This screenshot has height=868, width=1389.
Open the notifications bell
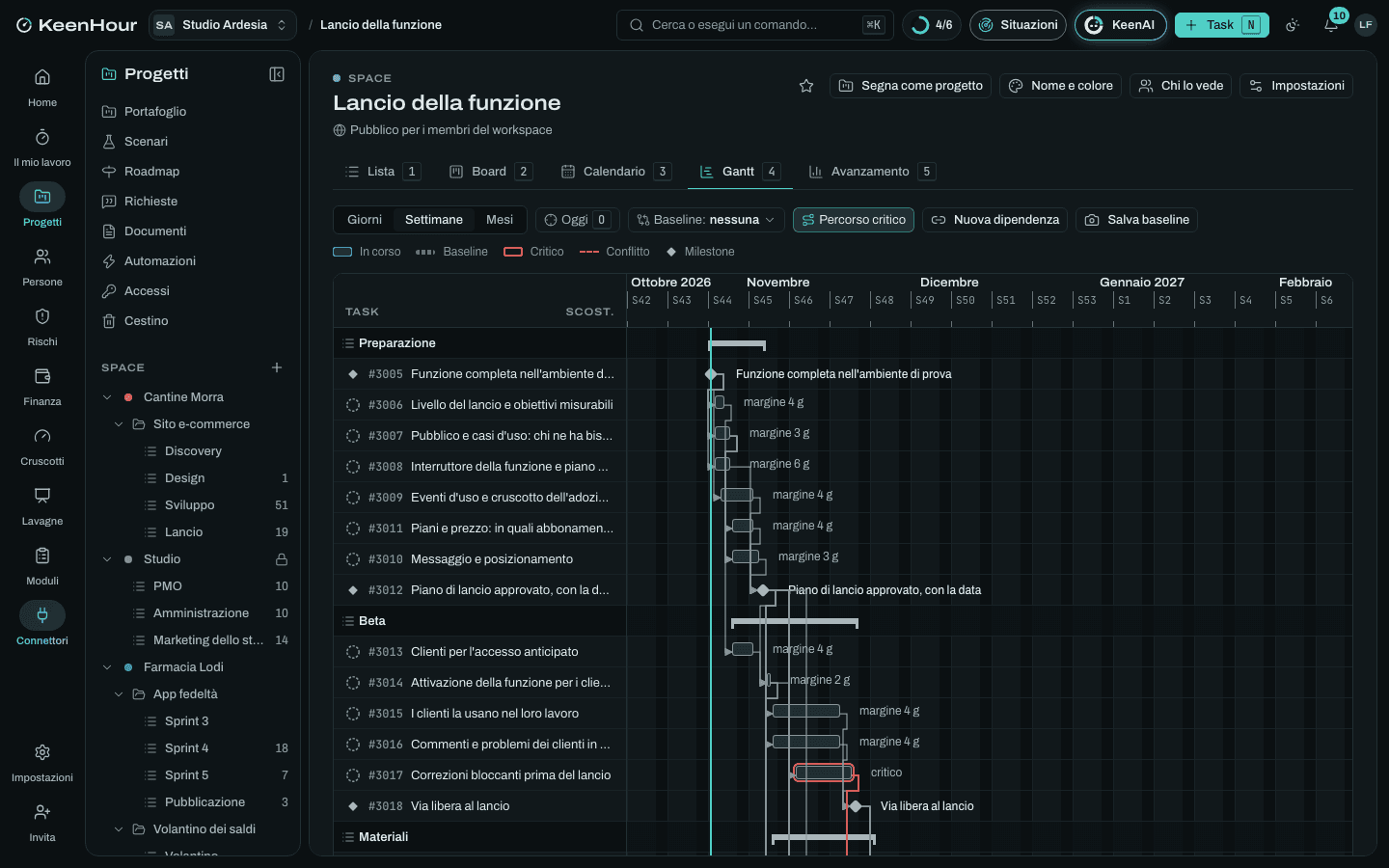tap(1331, 25)
